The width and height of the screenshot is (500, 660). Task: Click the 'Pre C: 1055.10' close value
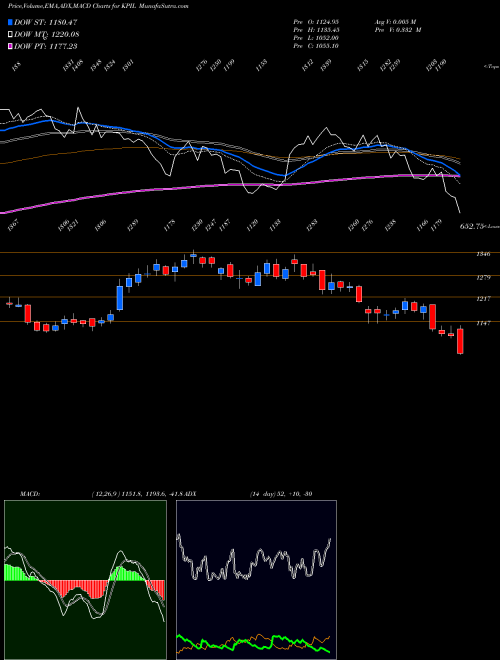[316, 46]
